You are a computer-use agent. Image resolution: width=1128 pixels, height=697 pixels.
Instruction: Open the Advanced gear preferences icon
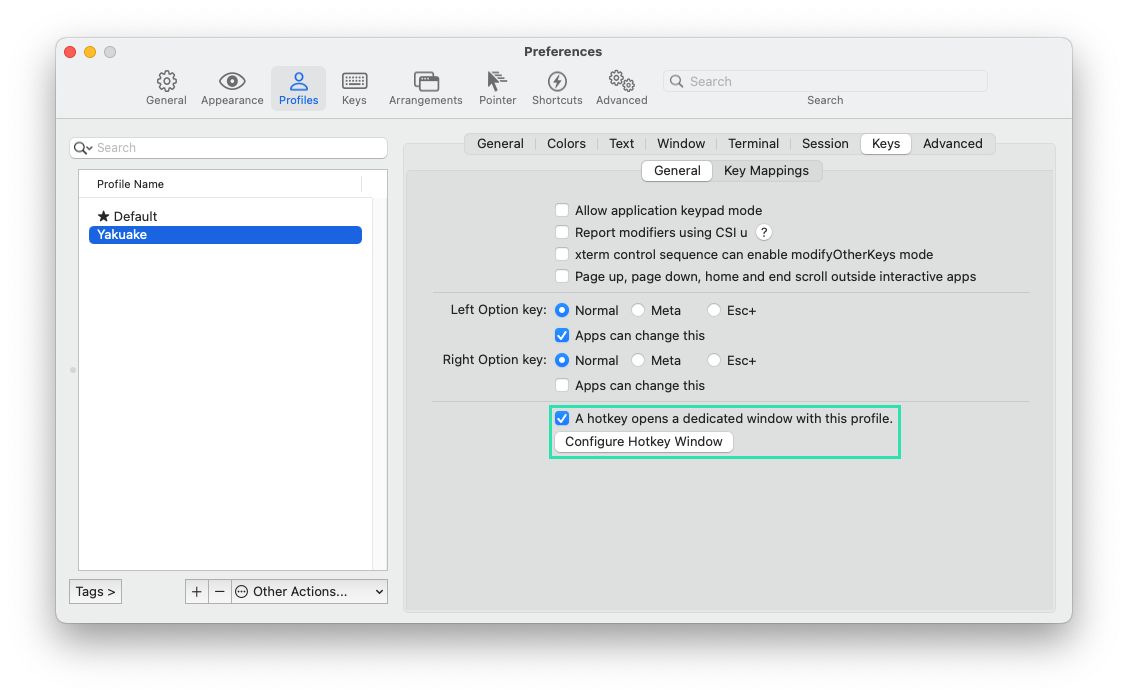(620, 87)
